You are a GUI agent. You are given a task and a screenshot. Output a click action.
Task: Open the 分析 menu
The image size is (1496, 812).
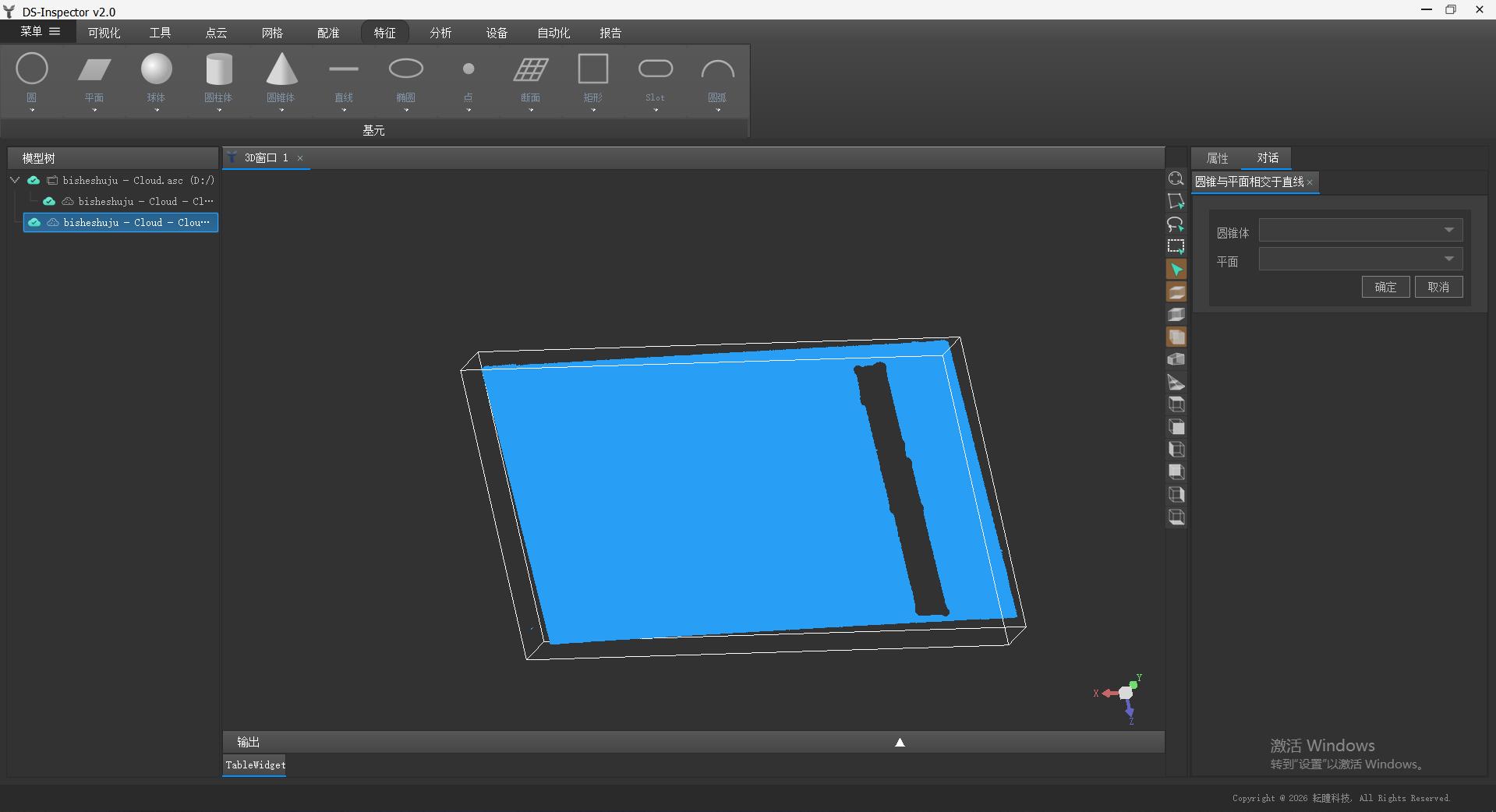440,33
